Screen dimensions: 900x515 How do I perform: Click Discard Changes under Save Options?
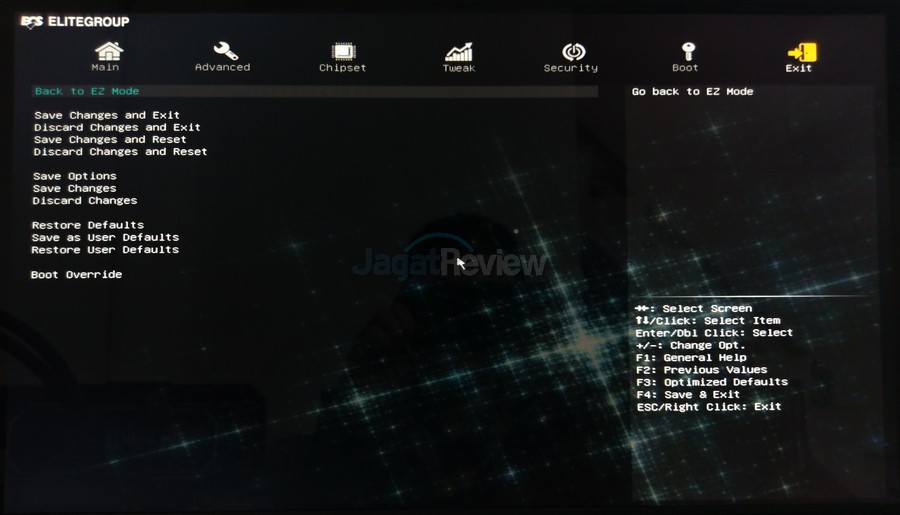tap(85, 201)
